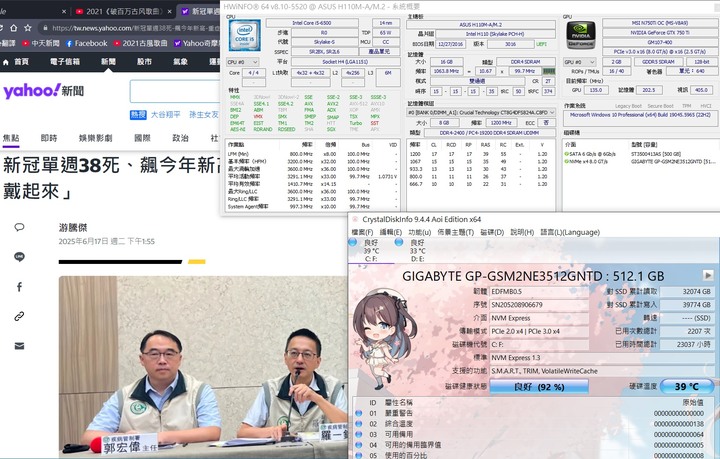Click status dot for 02 綜合溫度 row
Viewport: 720px width, 459px height.
pyautogui.click(x=359, y=424)
